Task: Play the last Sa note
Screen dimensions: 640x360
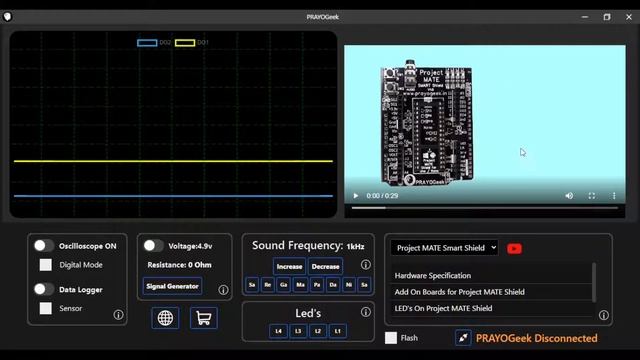Action: 364,284
